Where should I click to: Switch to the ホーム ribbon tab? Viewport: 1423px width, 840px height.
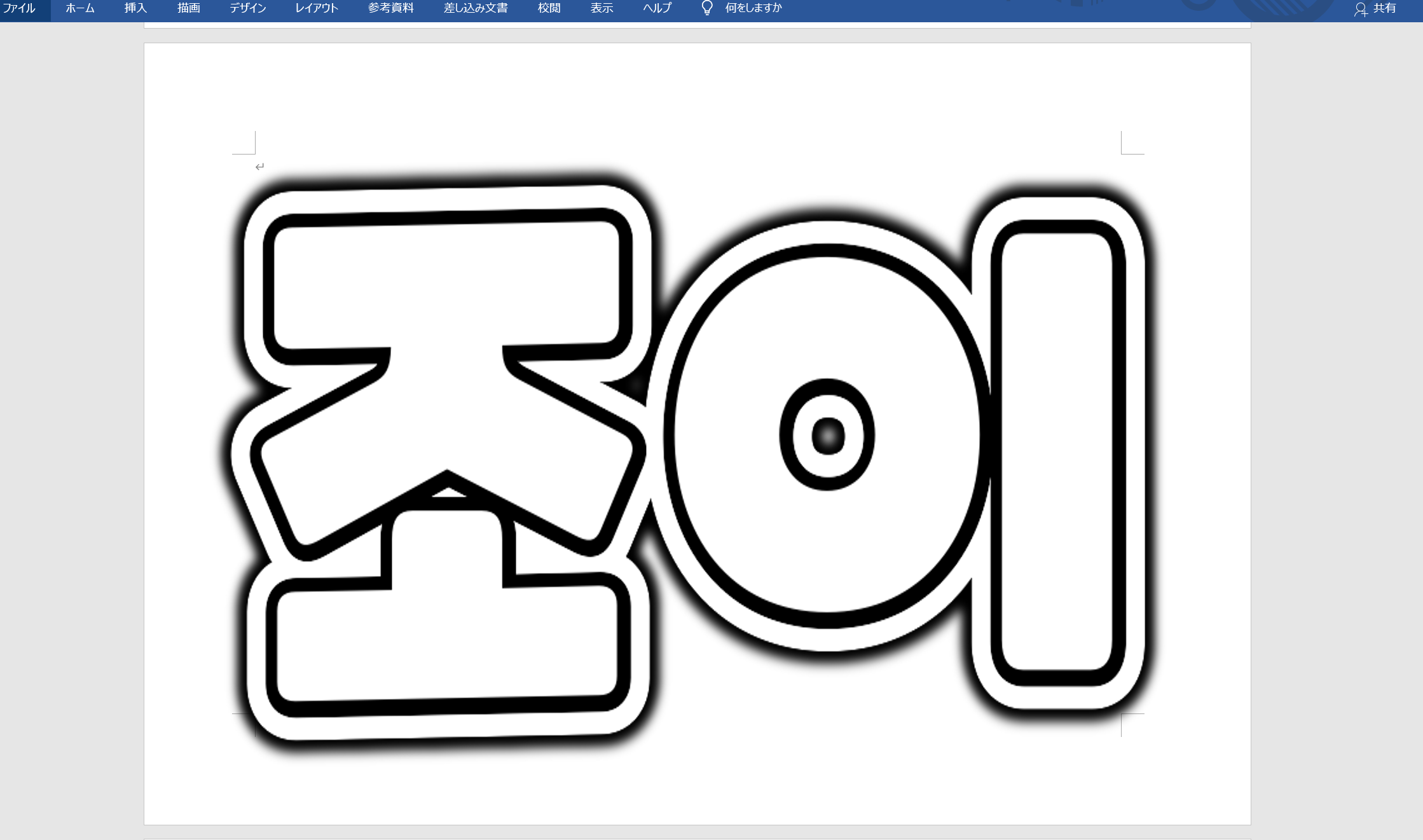point(79,8)
